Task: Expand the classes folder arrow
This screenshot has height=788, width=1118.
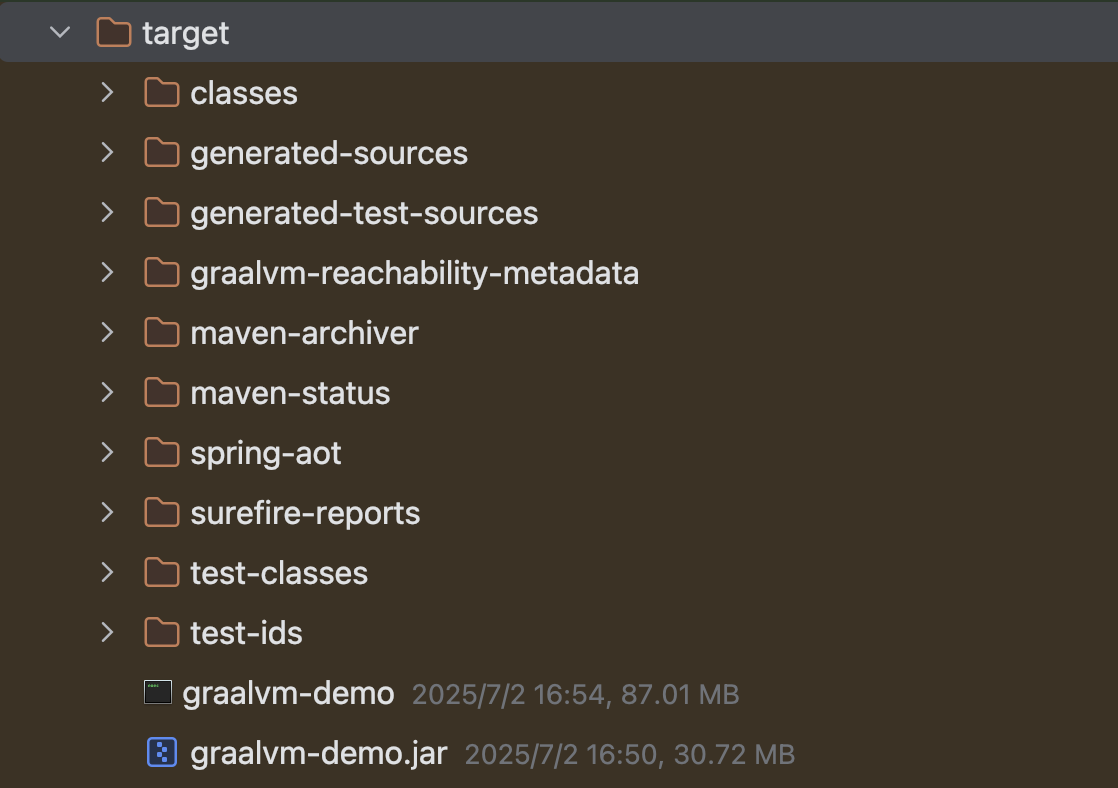Action: pos(107,92)
